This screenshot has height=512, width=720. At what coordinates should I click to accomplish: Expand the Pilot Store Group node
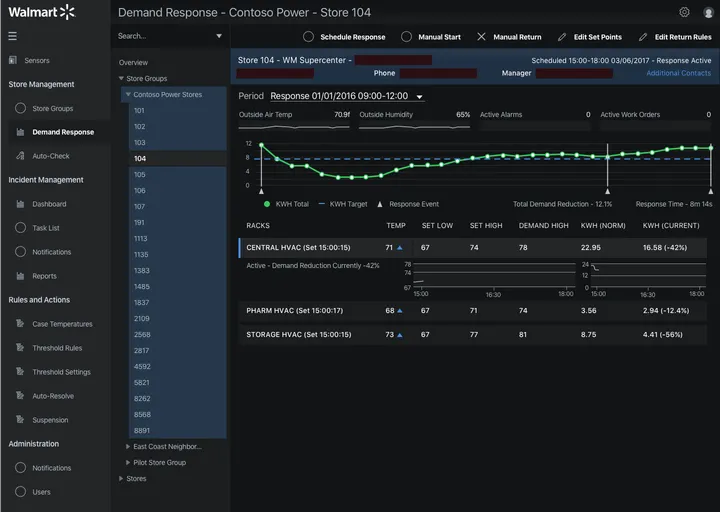pos(128,462)
